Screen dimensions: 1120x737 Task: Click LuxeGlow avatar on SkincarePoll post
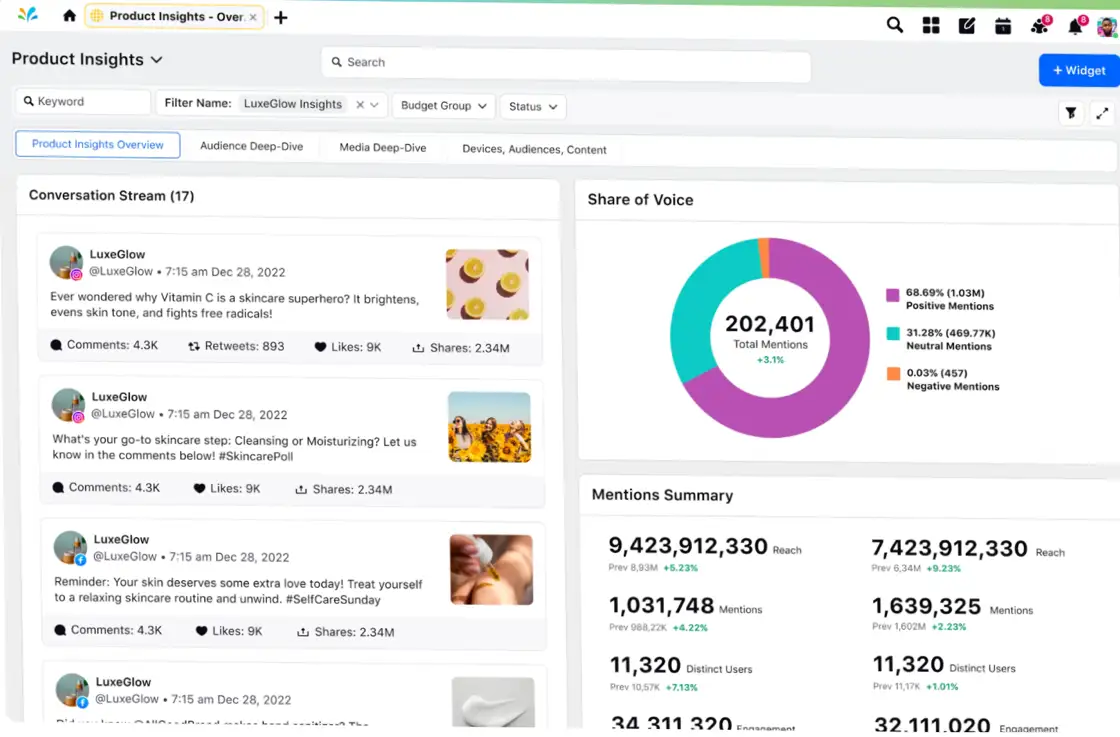68,406
